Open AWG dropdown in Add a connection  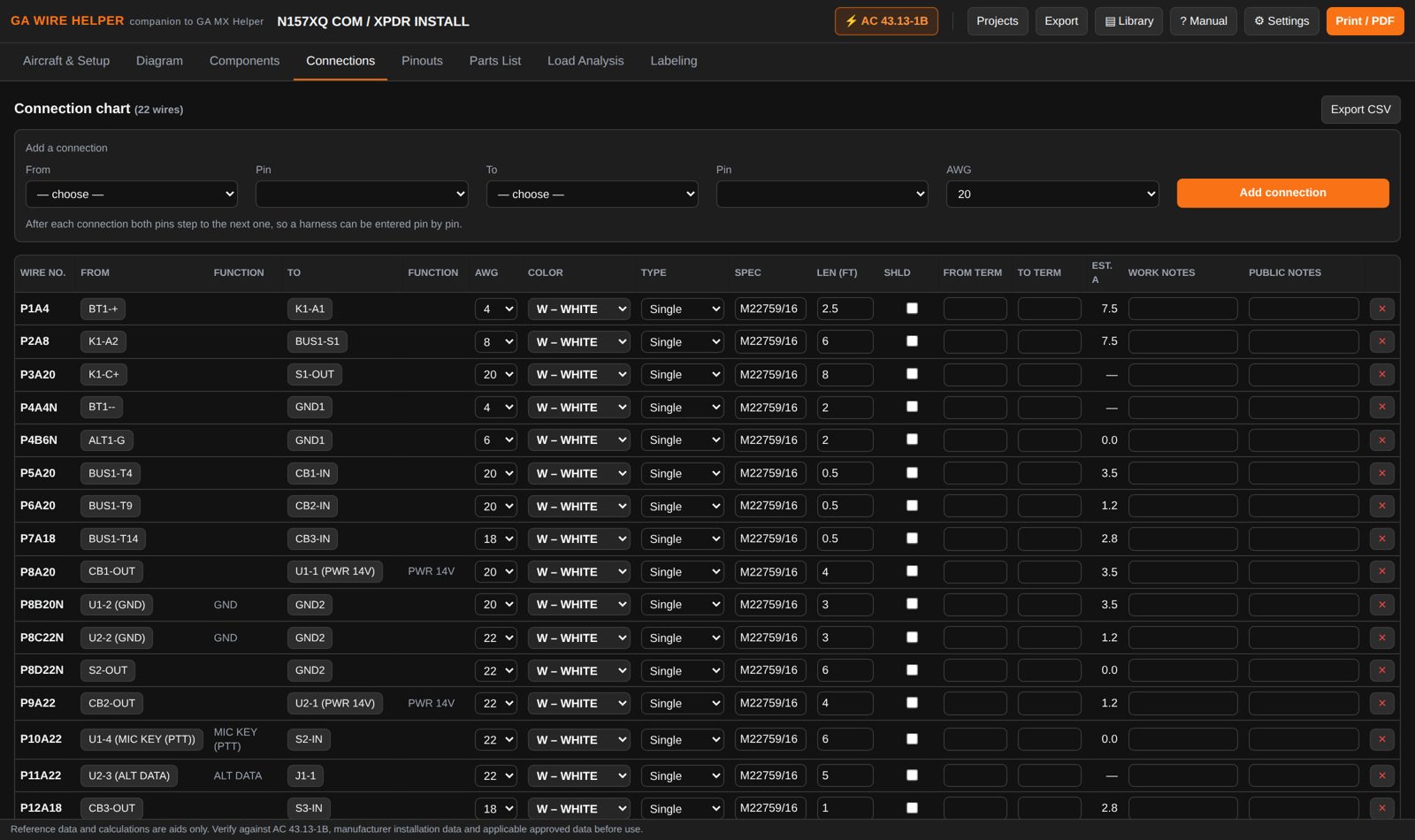[1052, 194]
